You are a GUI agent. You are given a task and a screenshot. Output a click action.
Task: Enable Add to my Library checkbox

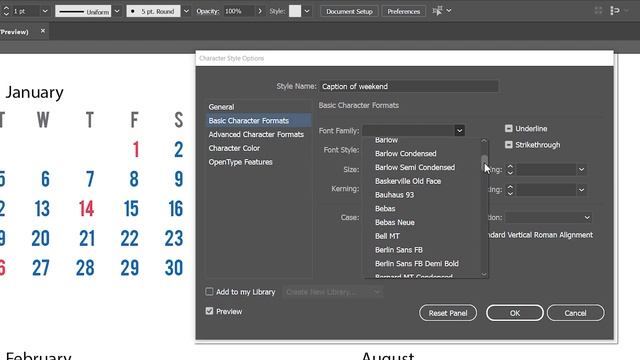pyautogui.click(x=209, y=291)
